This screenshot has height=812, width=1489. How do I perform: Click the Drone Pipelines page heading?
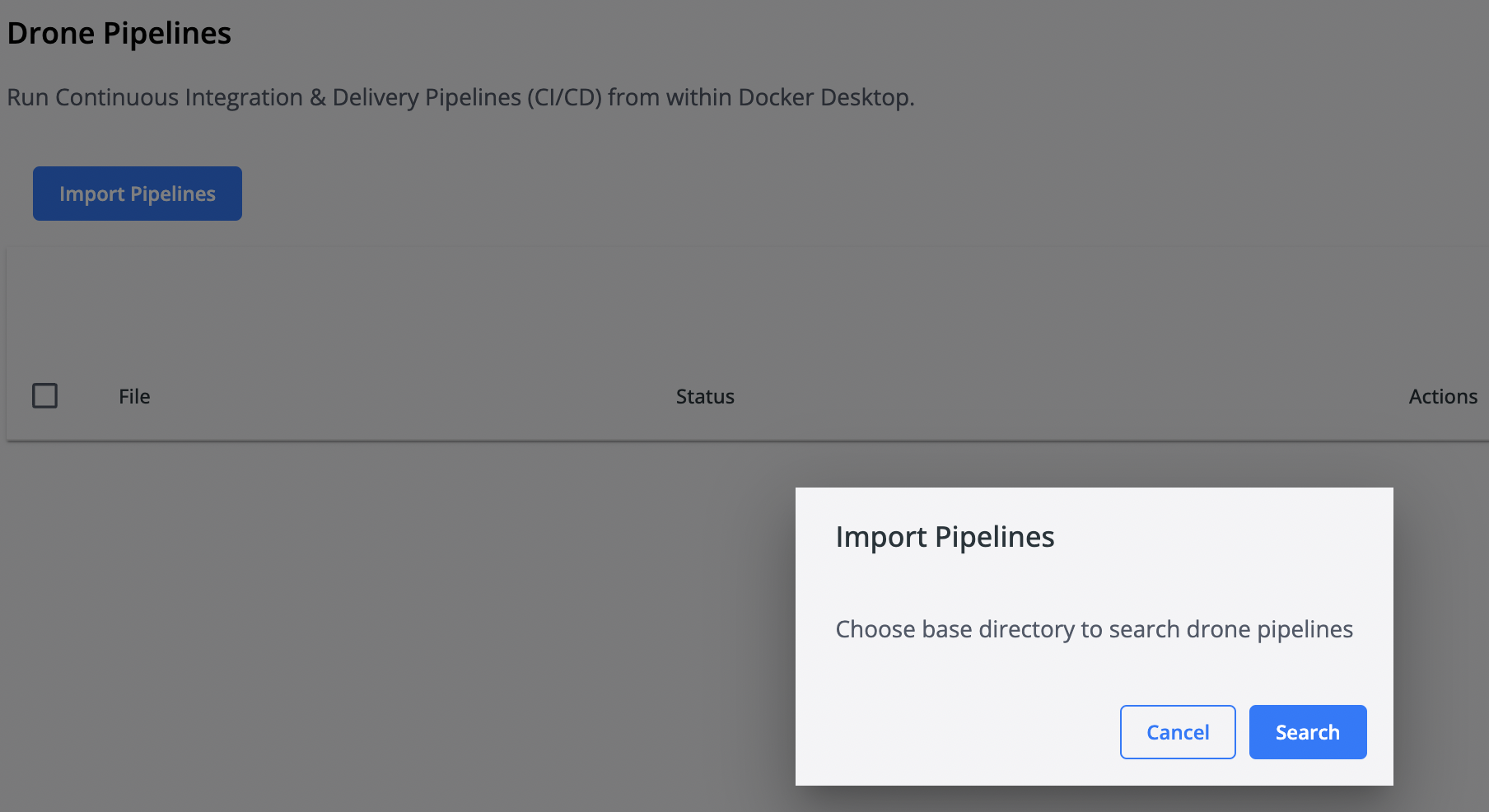[119, 34]
